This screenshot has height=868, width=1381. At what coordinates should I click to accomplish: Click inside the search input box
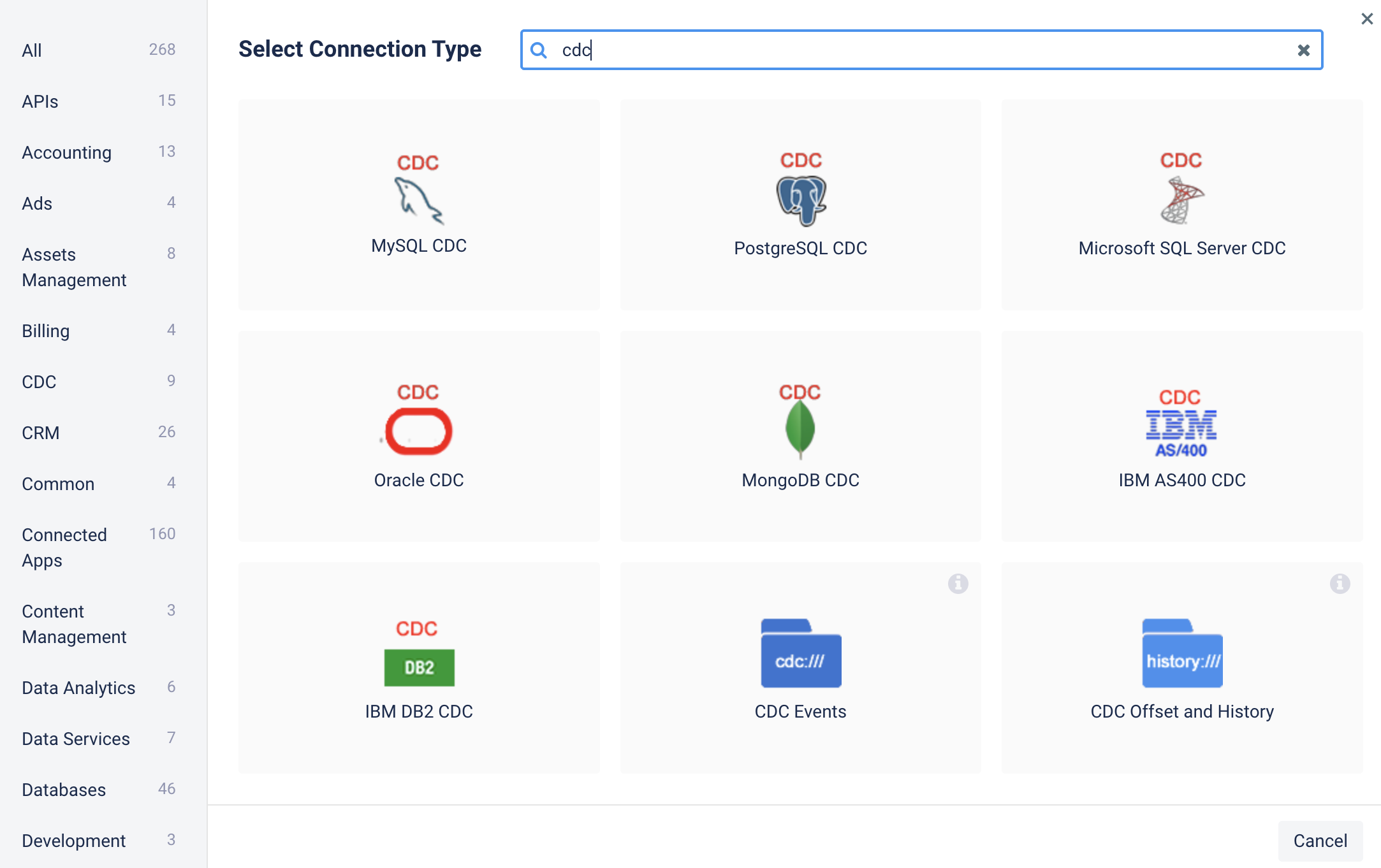pyautogui.click(x=893, y=50)
